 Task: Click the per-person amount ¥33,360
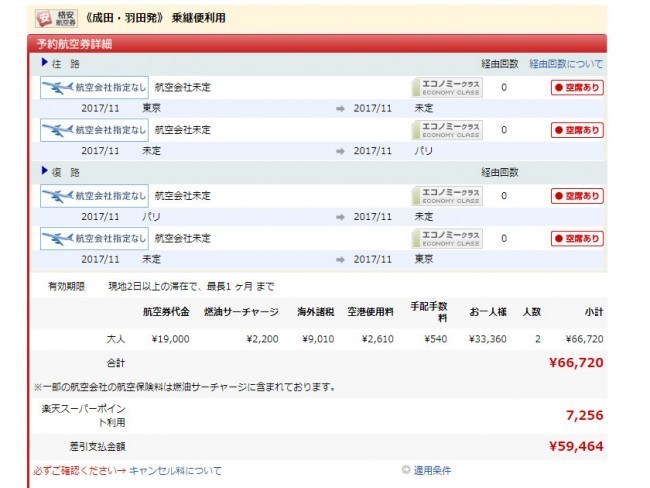point(488,339)
